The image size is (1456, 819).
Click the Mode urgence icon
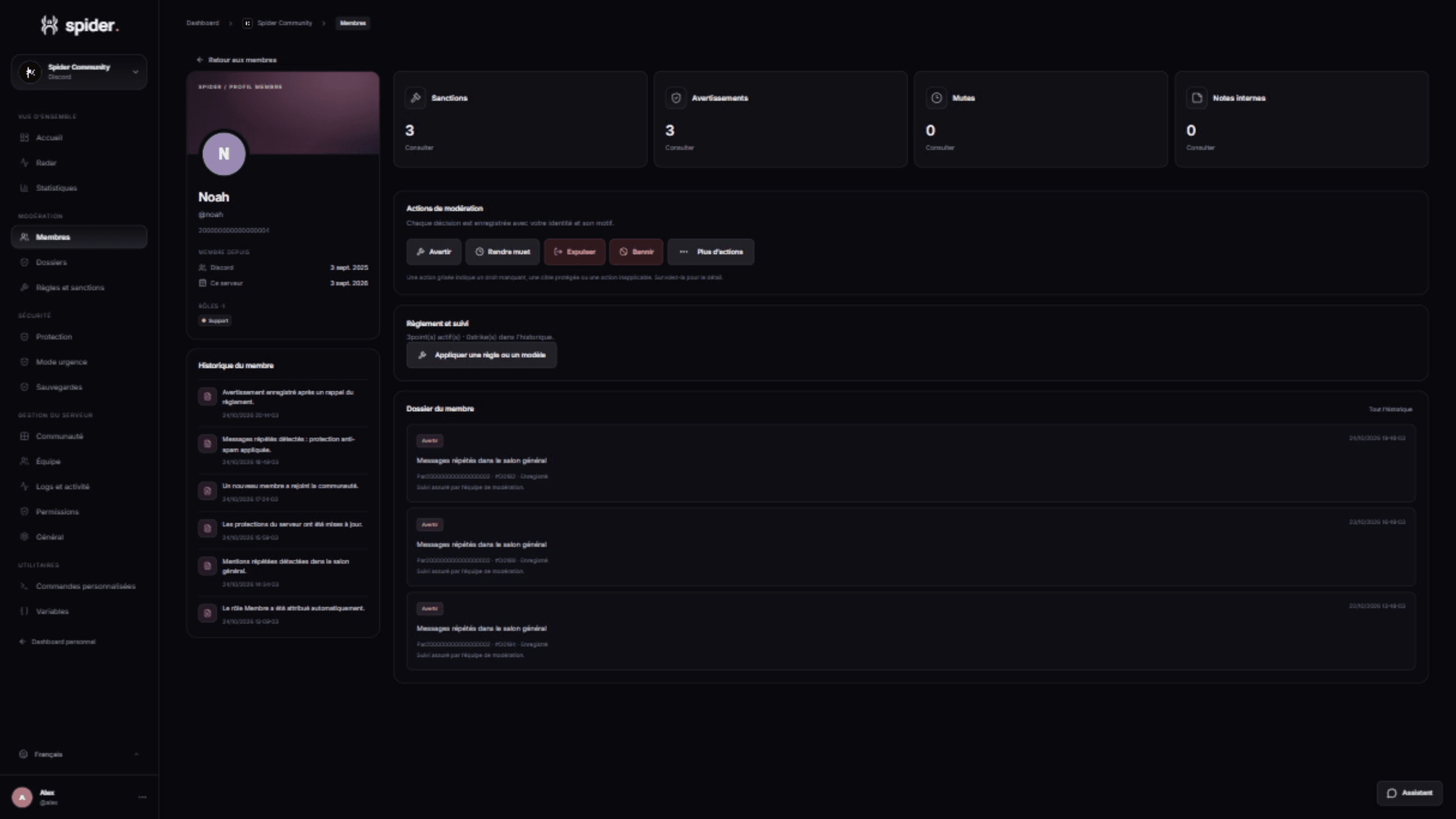tap(24, 362)
